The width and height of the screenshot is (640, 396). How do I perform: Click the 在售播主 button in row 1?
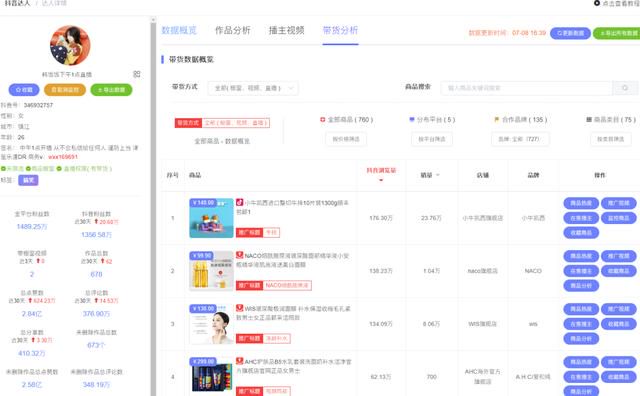click(581, 218)
